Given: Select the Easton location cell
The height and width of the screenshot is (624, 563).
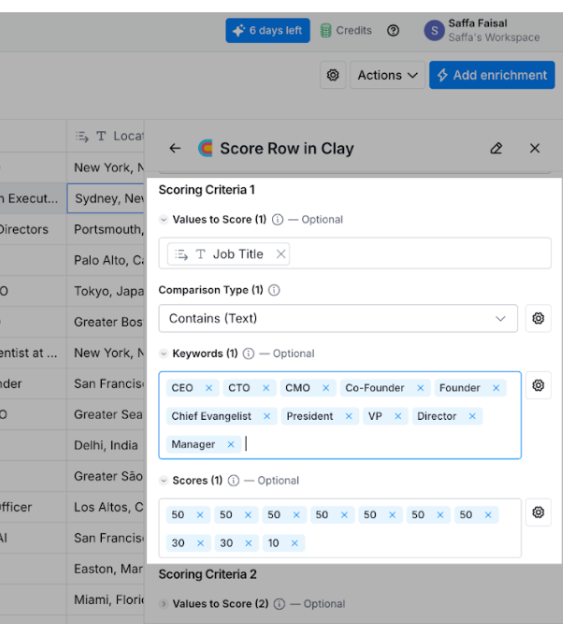Looking at the screenshot, I should point(105,569).
